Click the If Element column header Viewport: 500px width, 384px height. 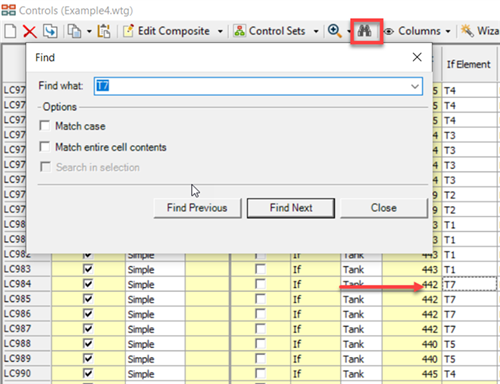point(469,64)
